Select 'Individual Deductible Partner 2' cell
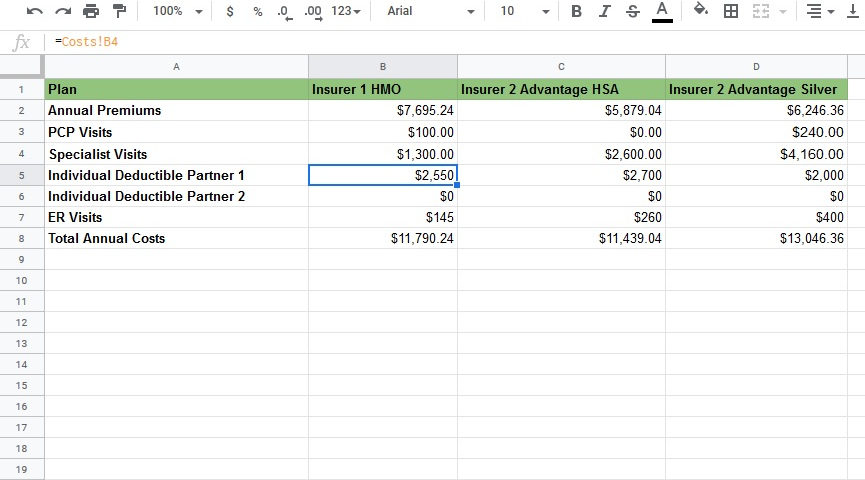Screen dimensions: 865x480 click(177, 196)
